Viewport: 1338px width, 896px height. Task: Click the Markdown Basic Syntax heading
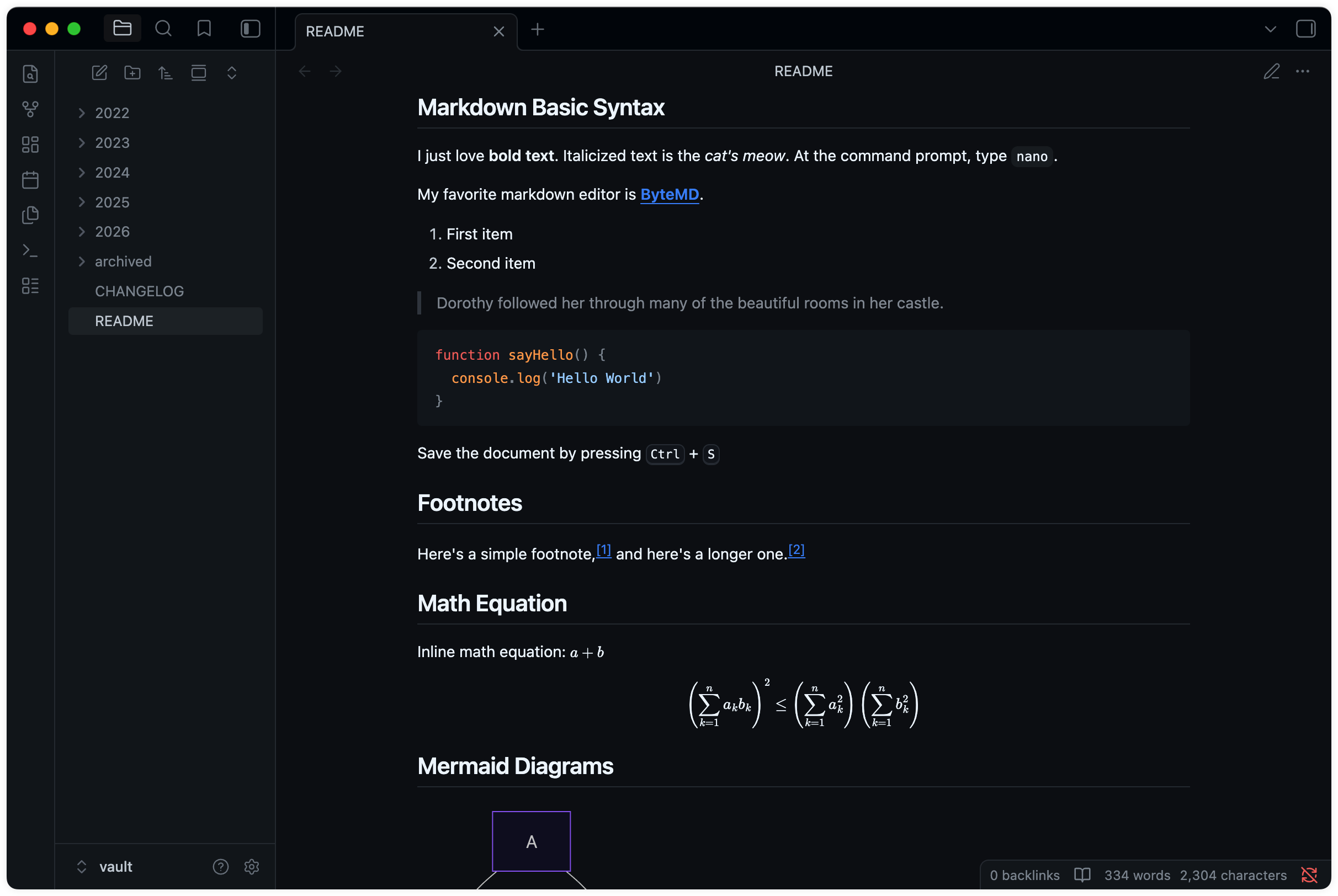(x=541, y=108)
